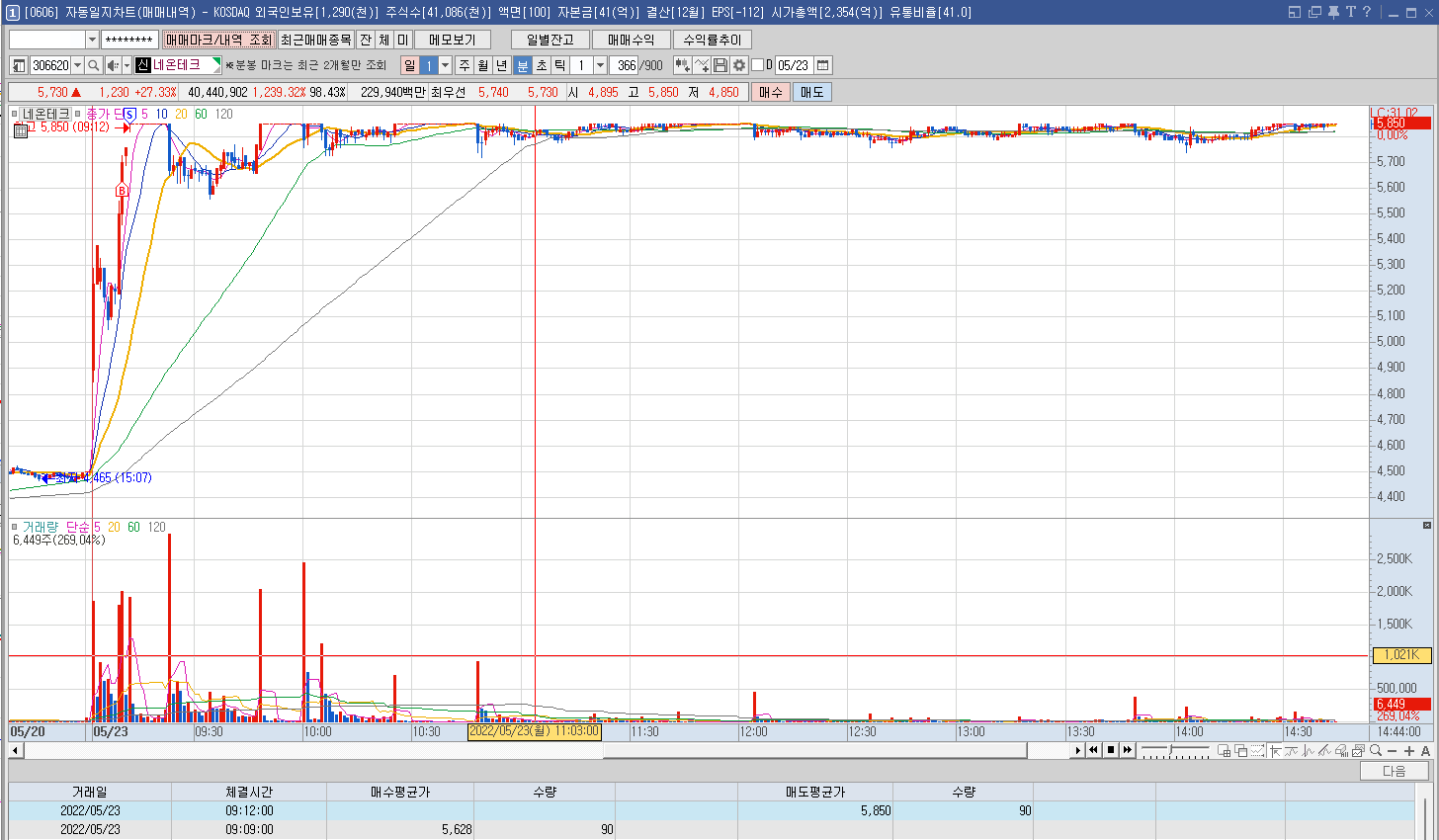Click the 수익률추이 button
Image resolution: width=1439 pixels, height=840 pixels.
point(713,40)
